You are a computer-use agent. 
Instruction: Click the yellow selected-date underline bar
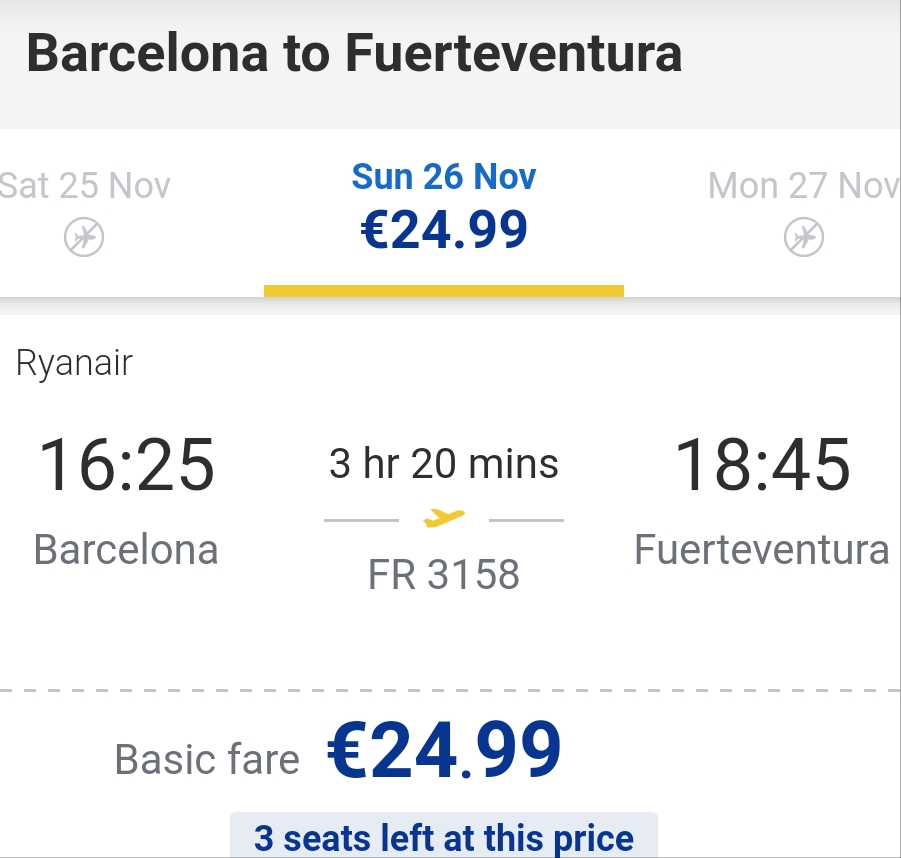(x=444, y=291)
